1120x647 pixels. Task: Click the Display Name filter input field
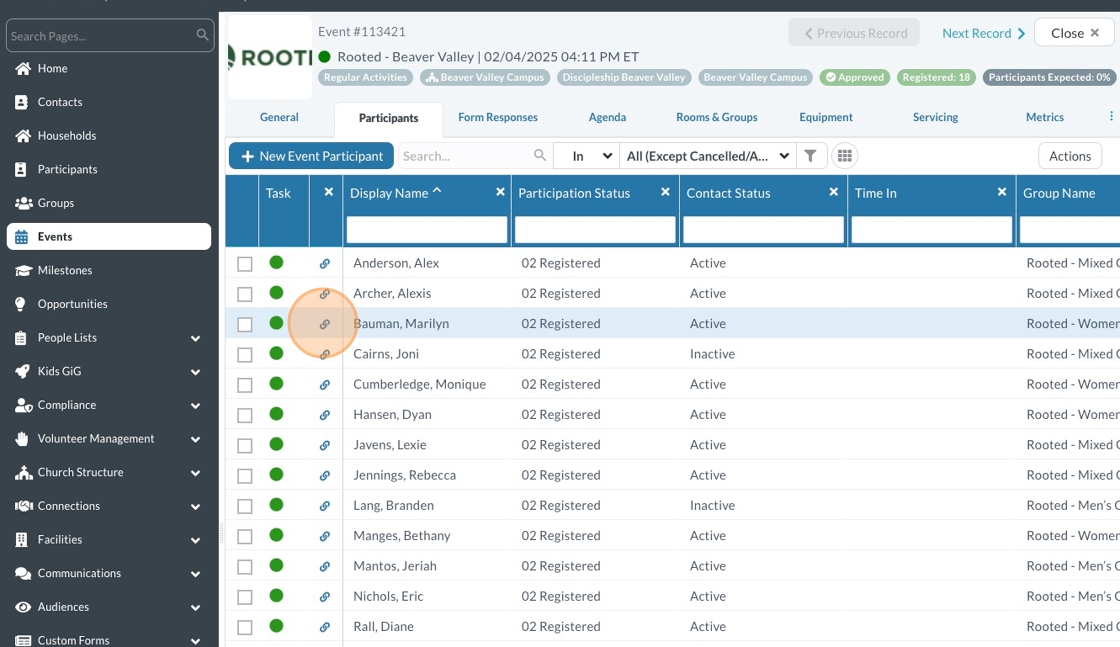427,230
